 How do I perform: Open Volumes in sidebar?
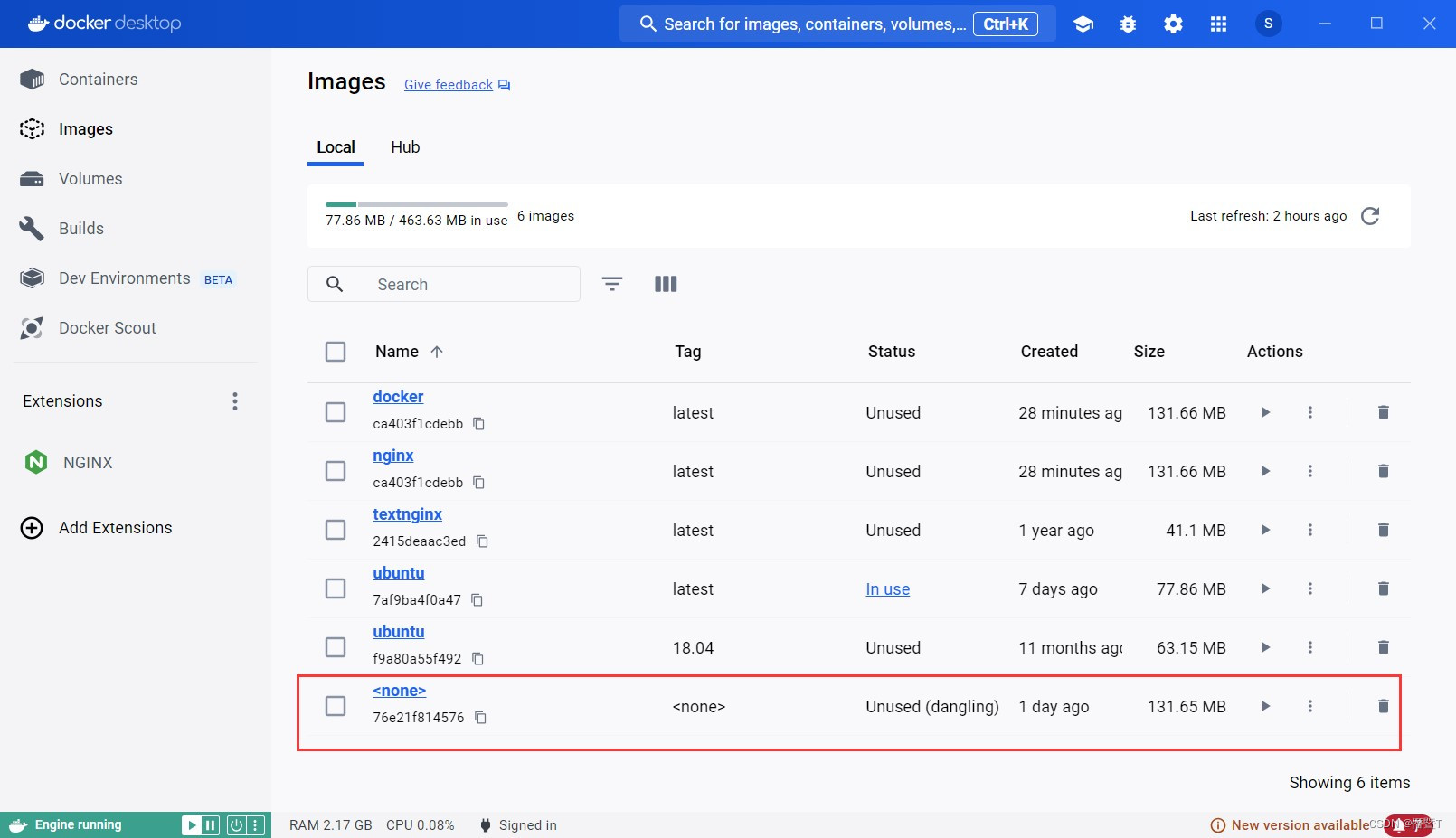click(90, 179)
